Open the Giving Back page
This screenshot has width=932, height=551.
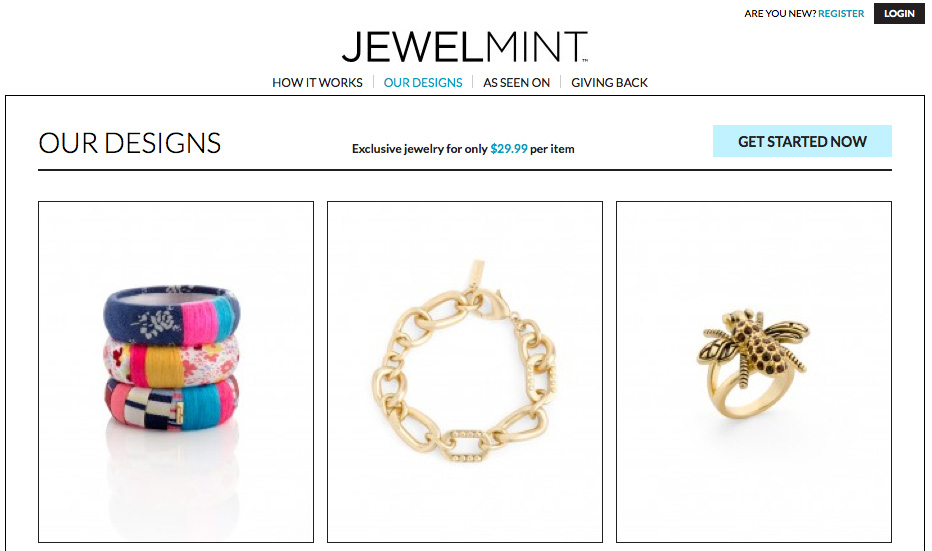pyautogui.click(x=609, y=83)
